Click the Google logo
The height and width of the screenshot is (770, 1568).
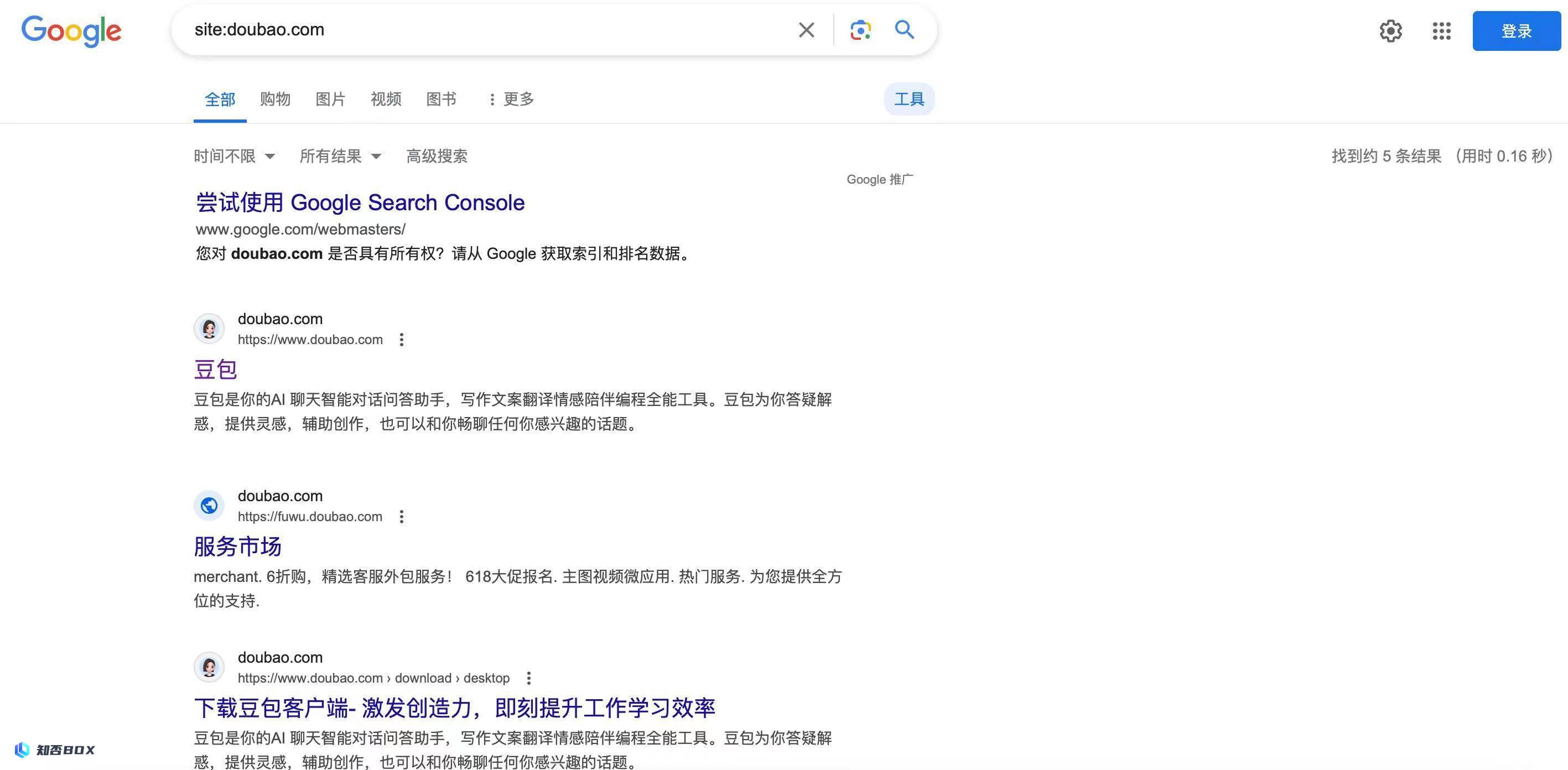point(71,31)
